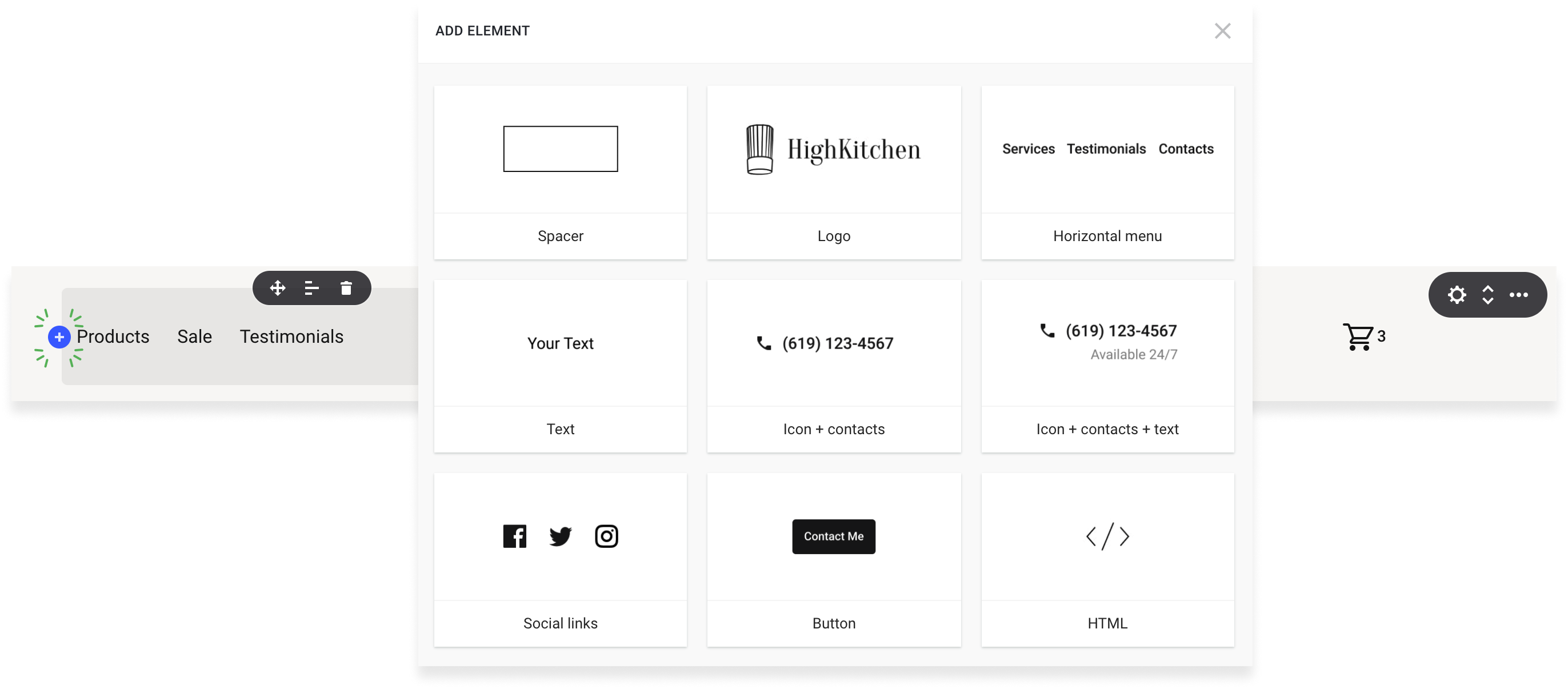1568x689 pixels.
Task: Click the alignment icon in the floating toolbar
Action: (311, 288)
